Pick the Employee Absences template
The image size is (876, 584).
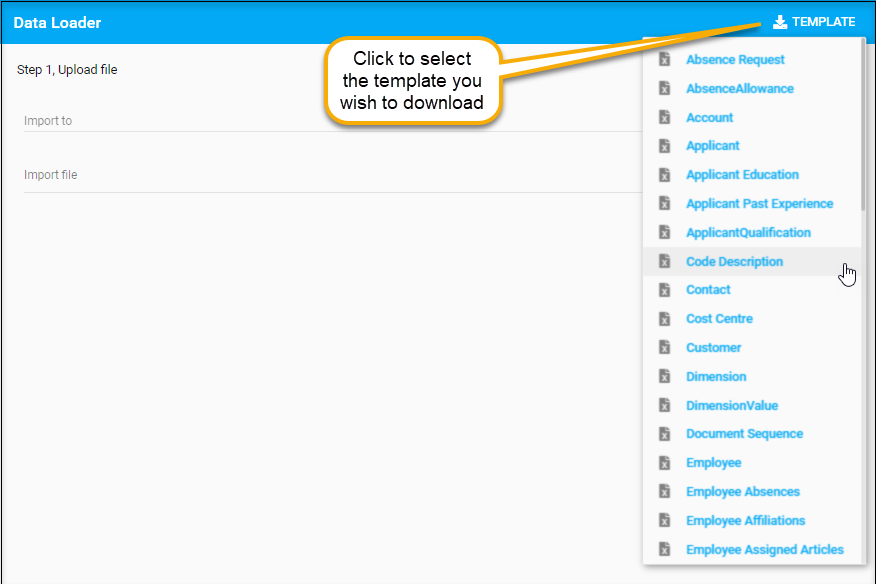click(742, 492)
